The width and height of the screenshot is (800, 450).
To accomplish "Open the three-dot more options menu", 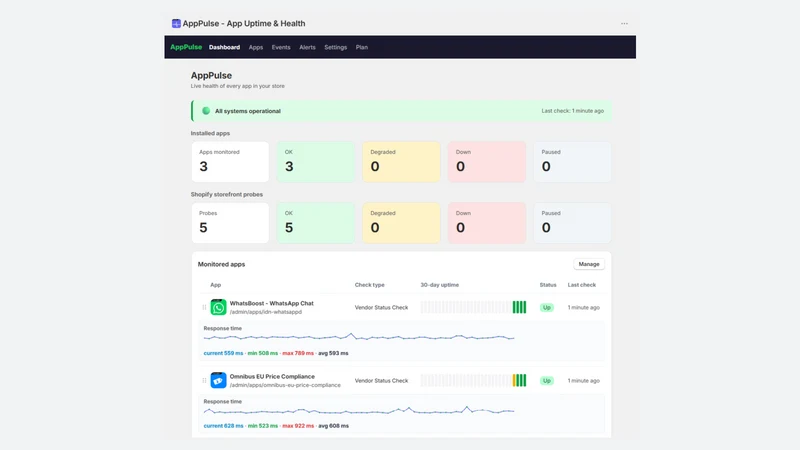I will 624,23.
